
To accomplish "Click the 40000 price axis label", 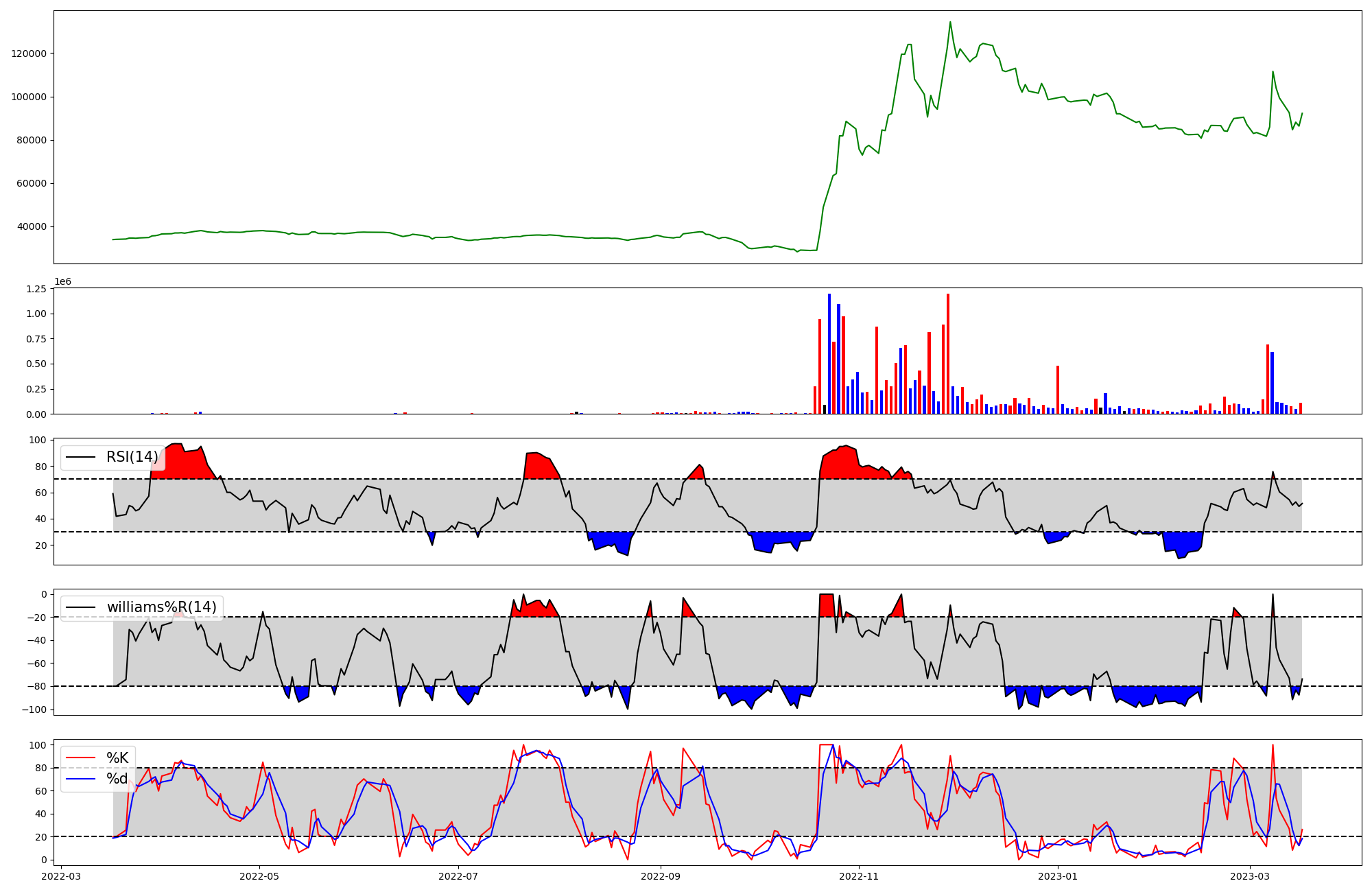I will click(32, 227).
